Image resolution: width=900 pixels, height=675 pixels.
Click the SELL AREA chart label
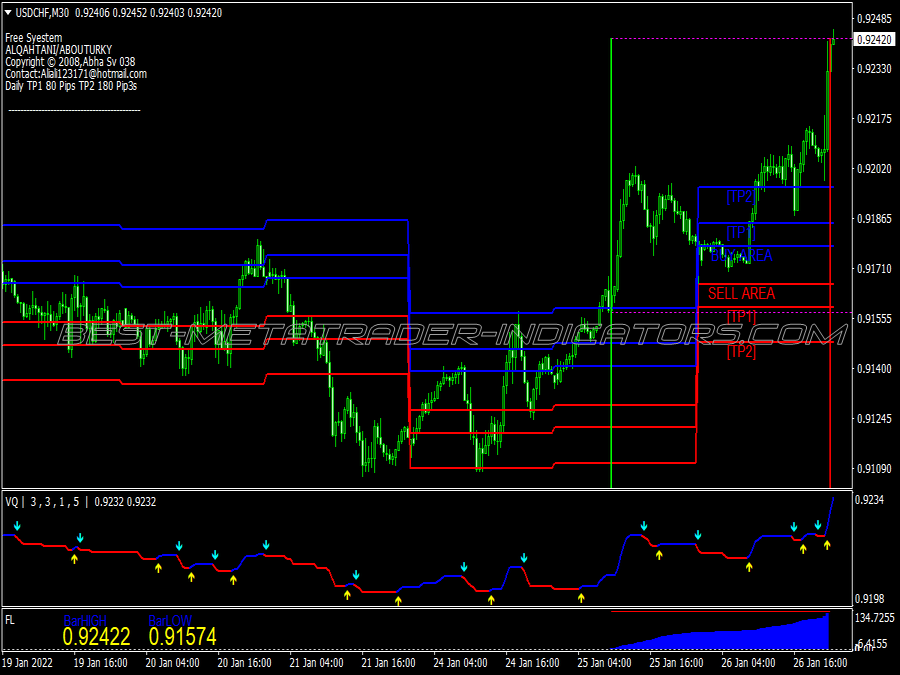(x=741, y=293)
